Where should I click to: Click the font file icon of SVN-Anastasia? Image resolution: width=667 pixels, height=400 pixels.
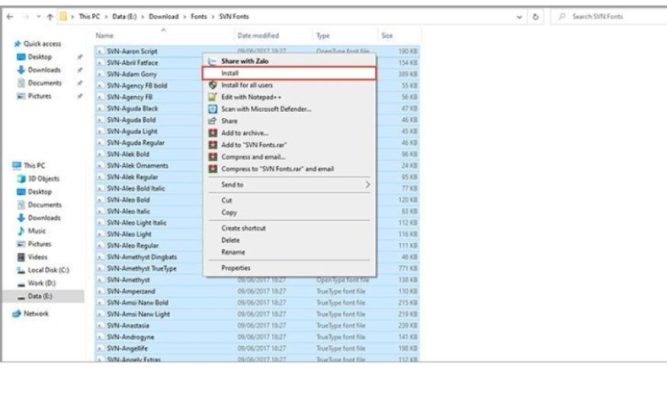coord(100,325)
